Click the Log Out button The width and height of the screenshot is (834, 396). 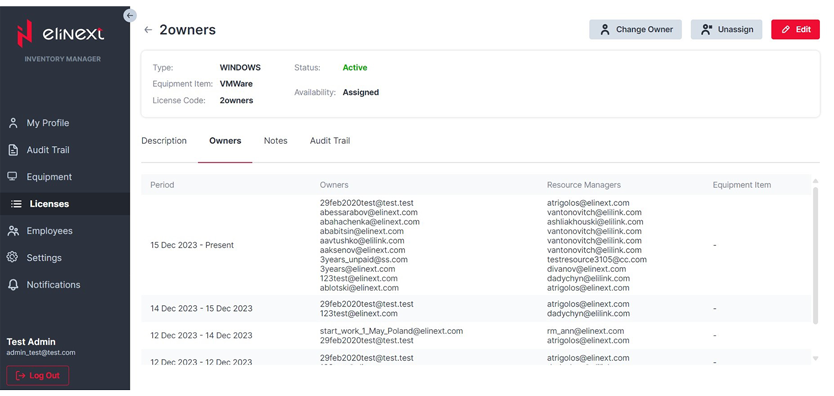tap(38, 375)
